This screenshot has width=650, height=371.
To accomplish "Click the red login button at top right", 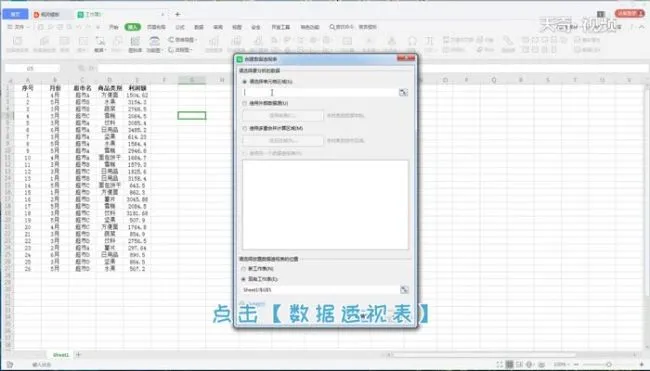I will tap(629, 14).
